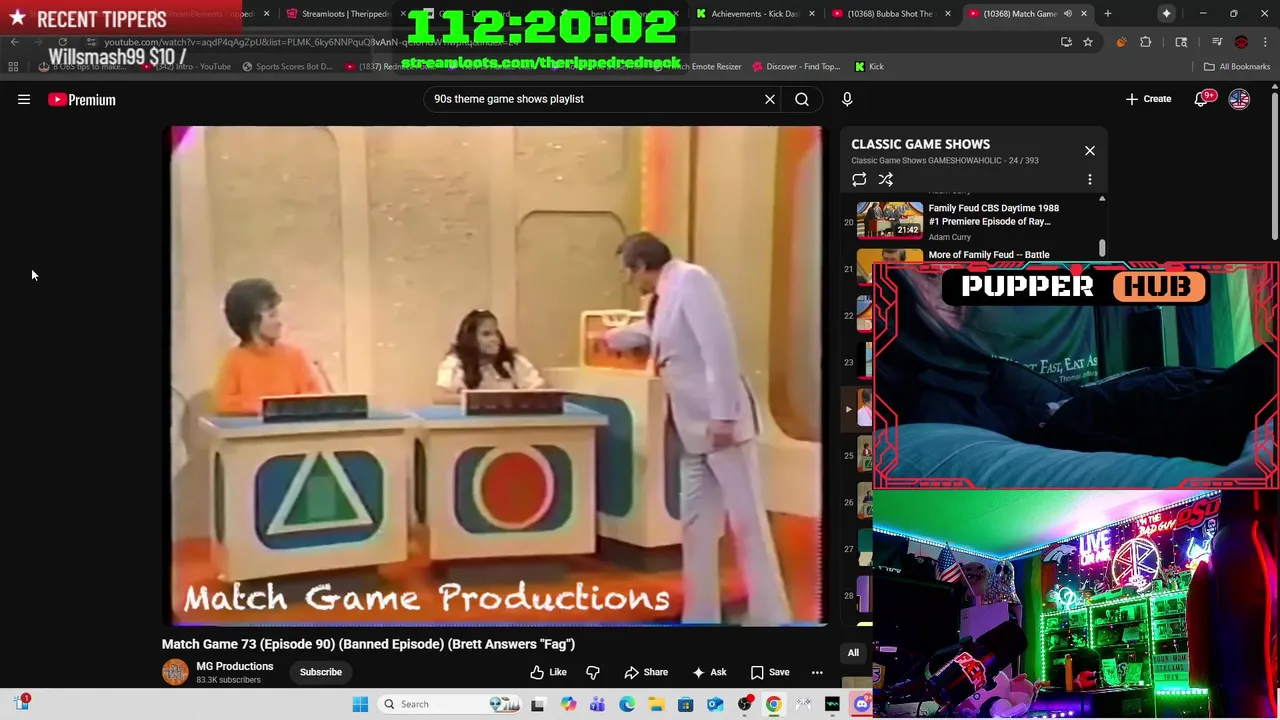Open the Create menu

click(1148, 99)
